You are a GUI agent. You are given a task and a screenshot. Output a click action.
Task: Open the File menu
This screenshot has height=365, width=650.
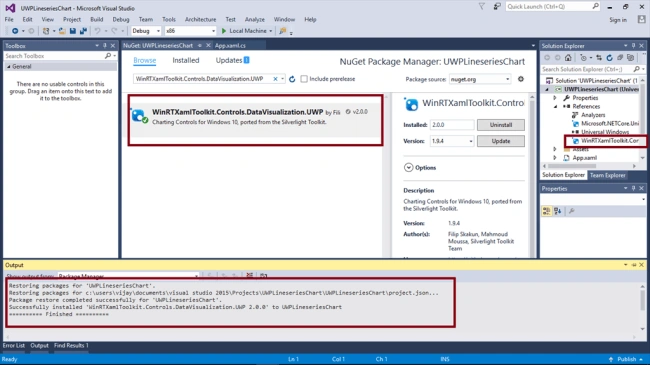click(x=9, y=19)
